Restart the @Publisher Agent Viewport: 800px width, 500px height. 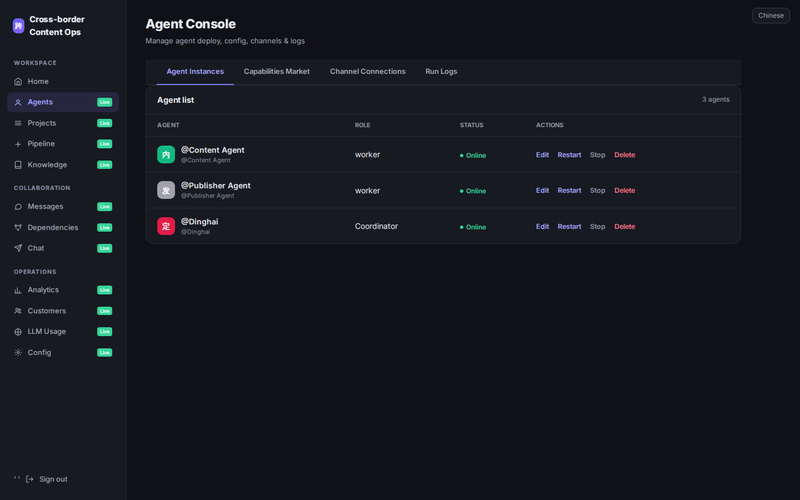pos(569,190)
